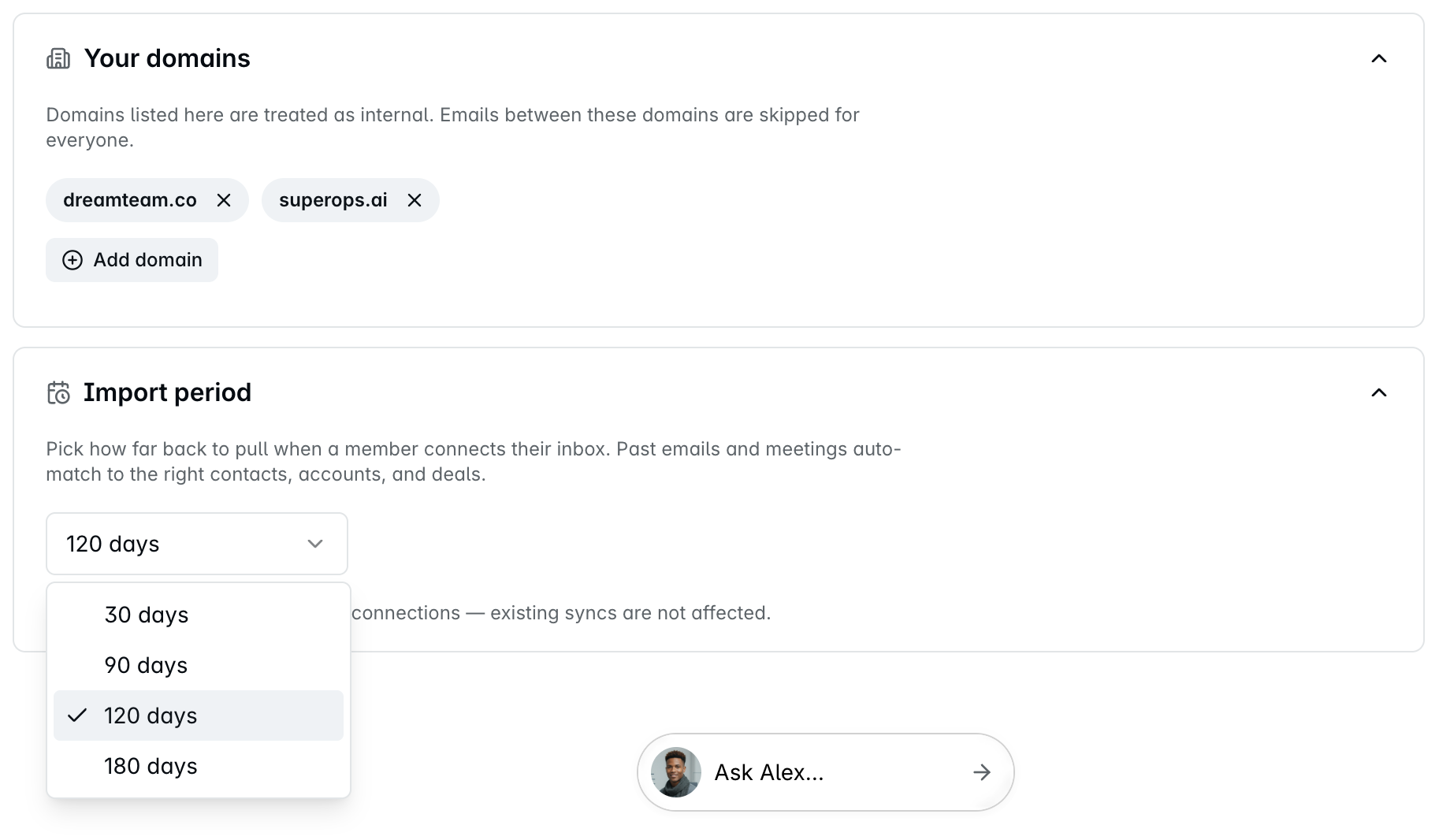Image resolution: width=1439 pixels, height=840 pixels.
Task: Click the 'Pick how far back to pull' description
Action: (x=473, y=462)
